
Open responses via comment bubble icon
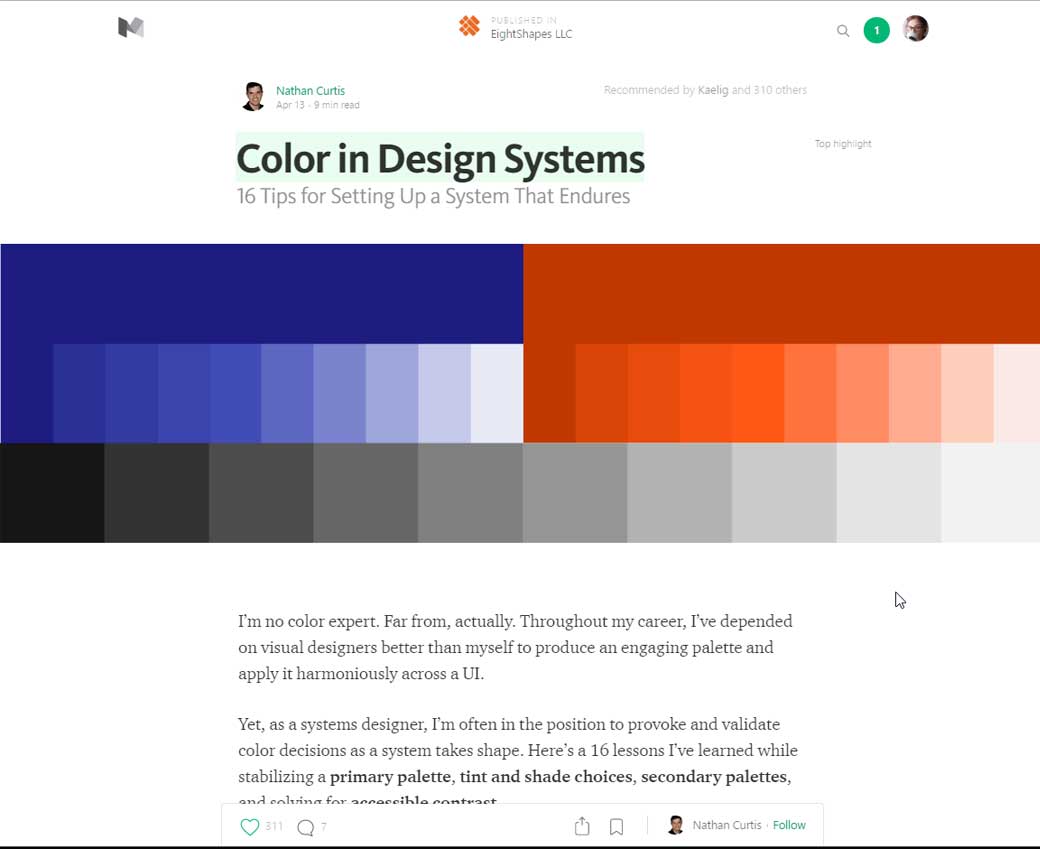tap(306, 827)
